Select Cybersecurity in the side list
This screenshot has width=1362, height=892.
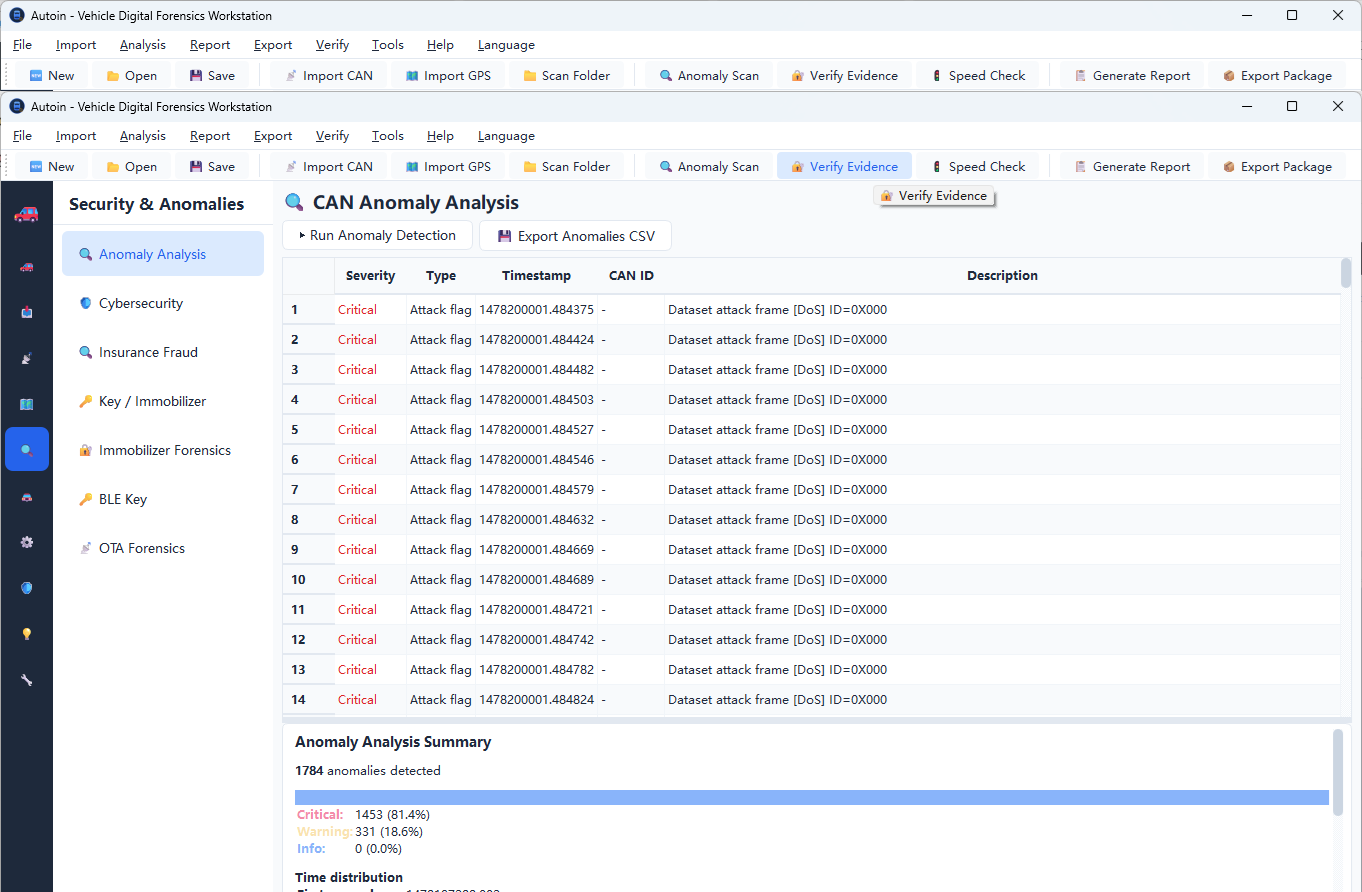163,303
